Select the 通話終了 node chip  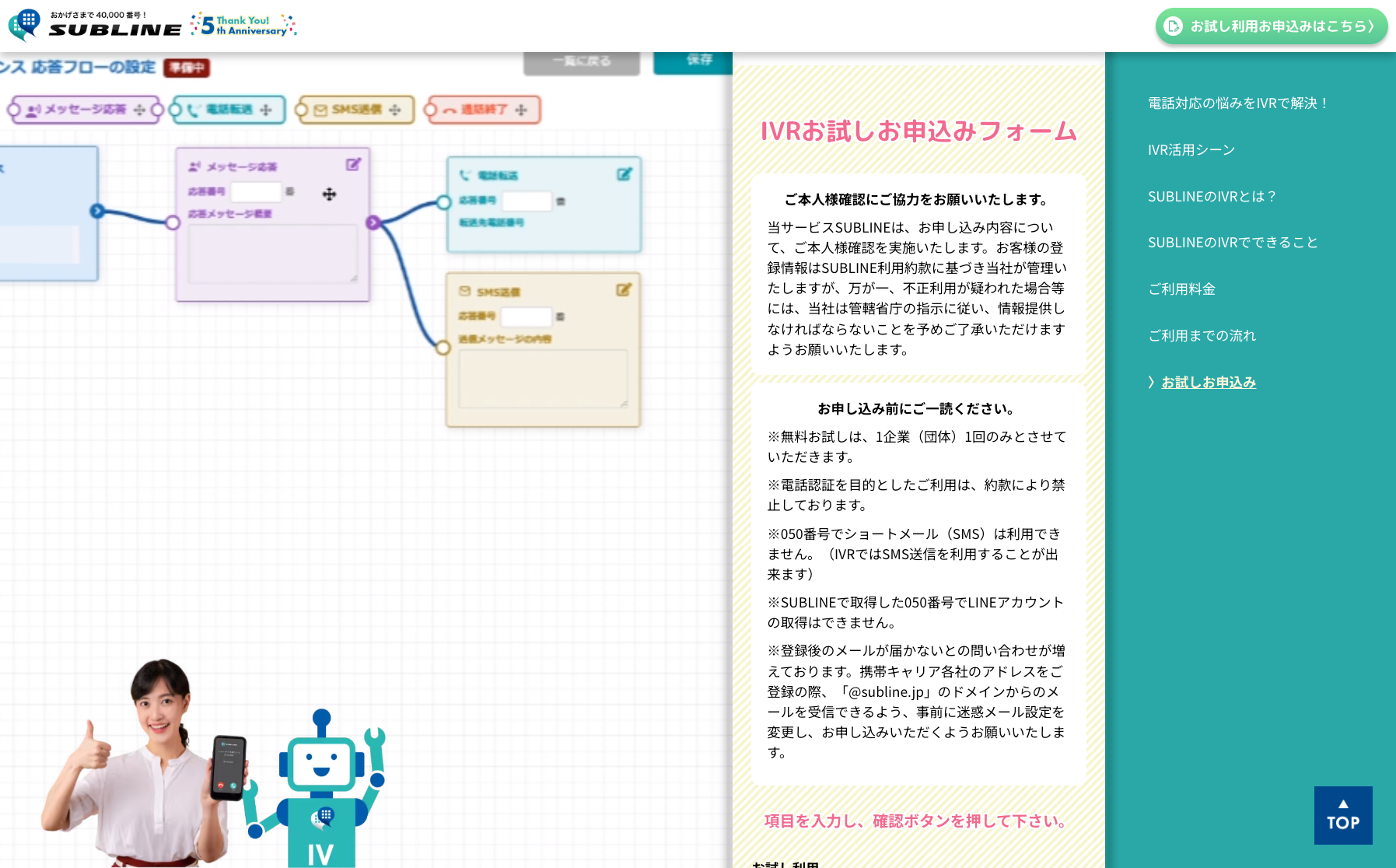pyautogui.click(x=484, y=110)
